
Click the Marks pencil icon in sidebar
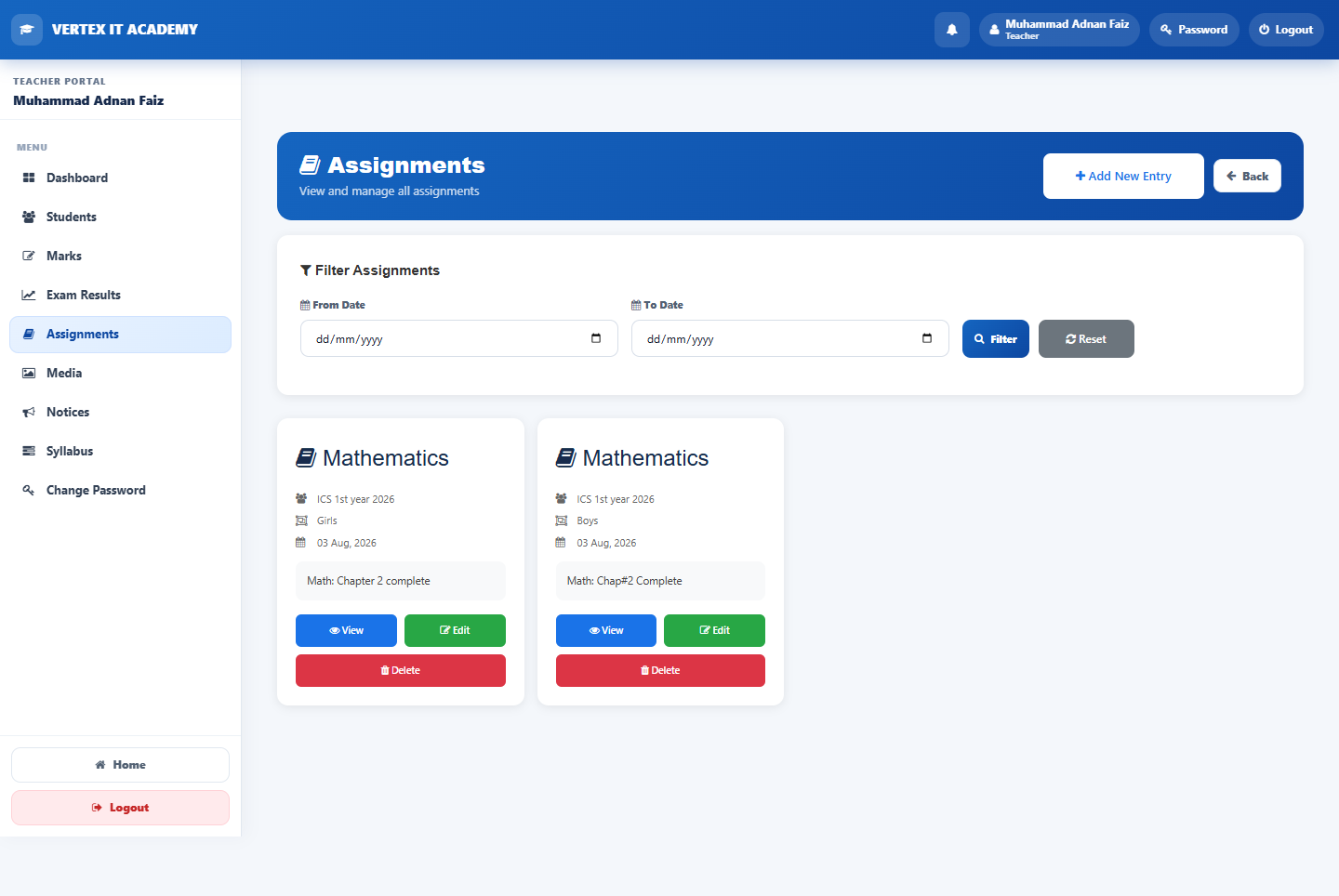(29, 256)
